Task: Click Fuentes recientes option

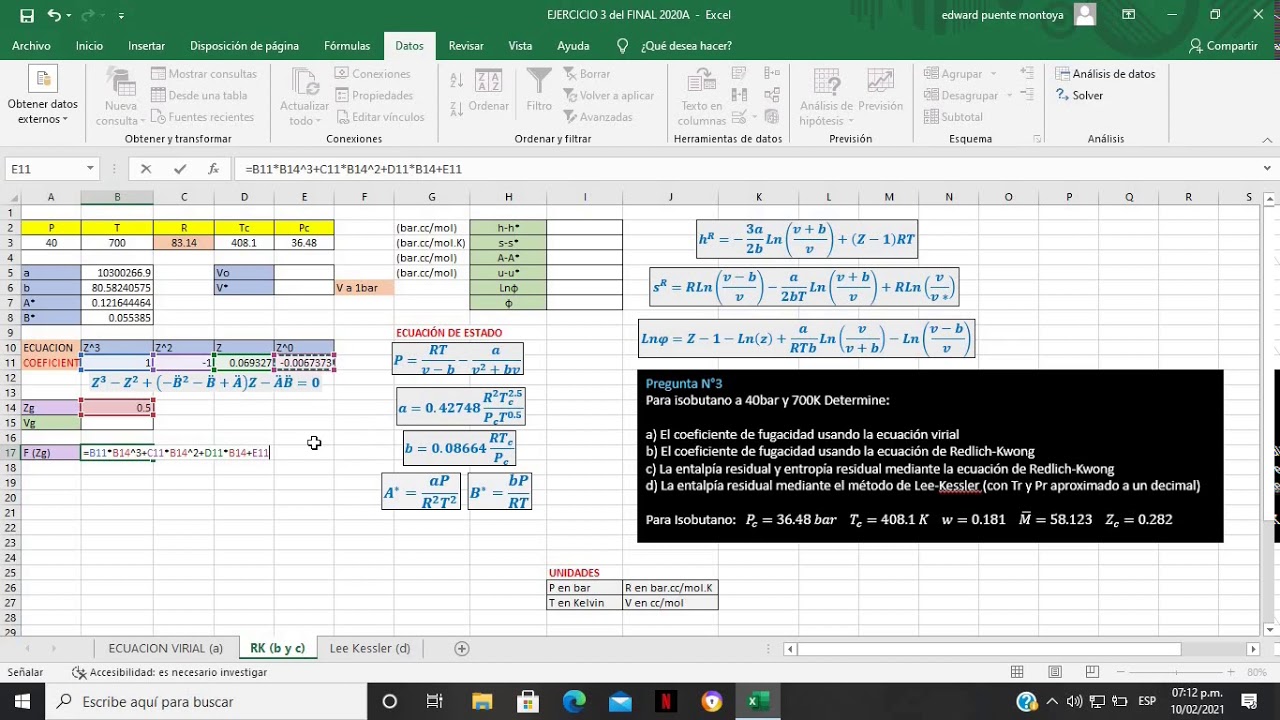Action: 202,117
